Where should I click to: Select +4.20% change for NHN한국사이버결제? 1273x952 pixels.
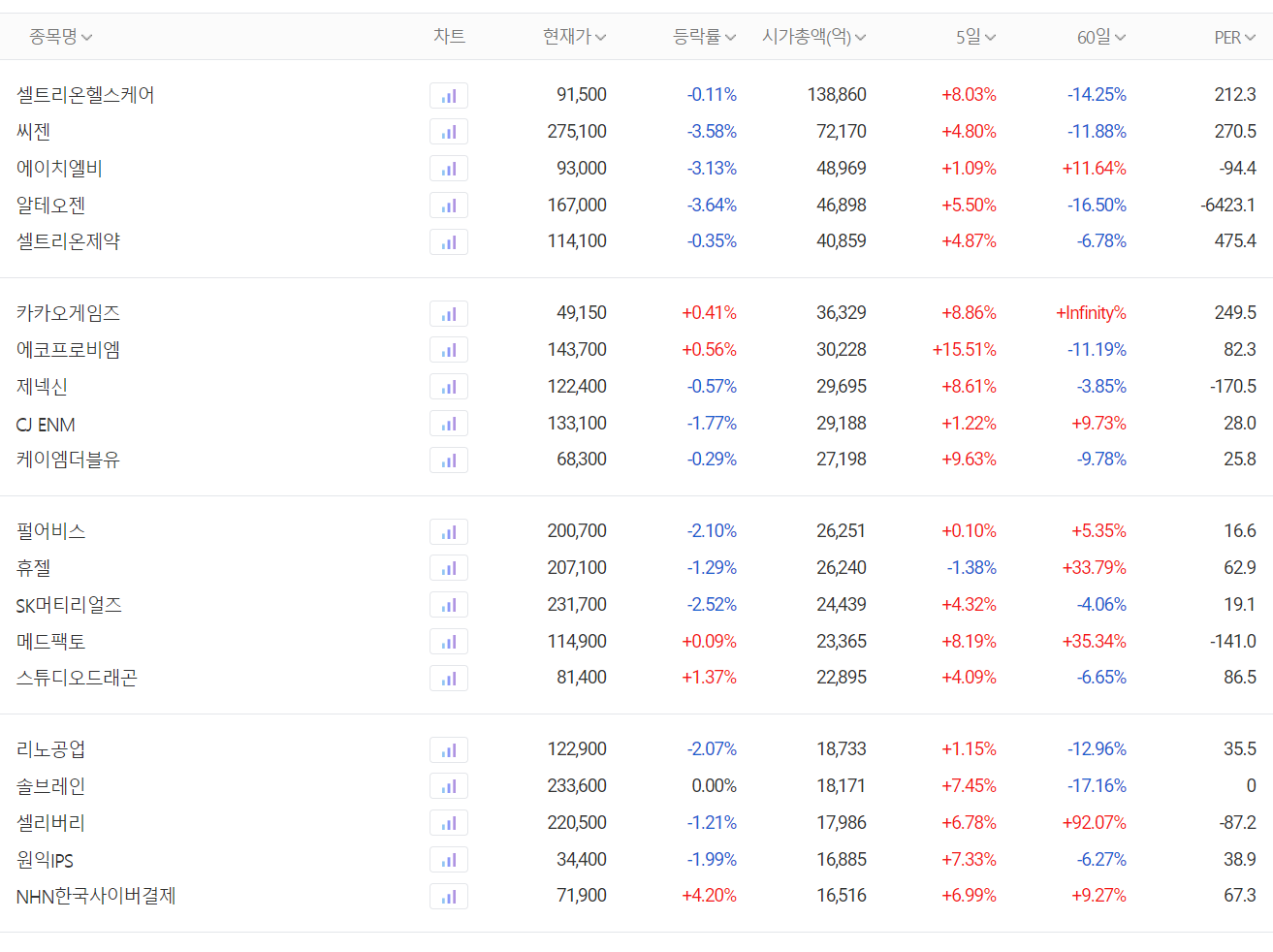tap(709, 896)
